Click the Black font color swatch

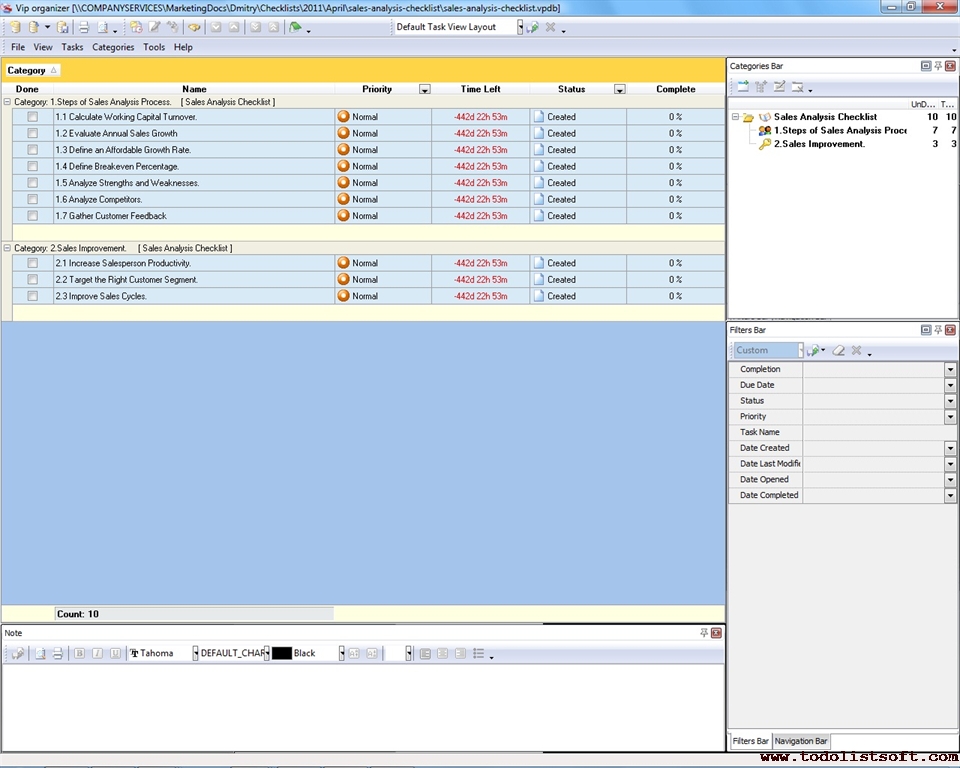point(281,653)
